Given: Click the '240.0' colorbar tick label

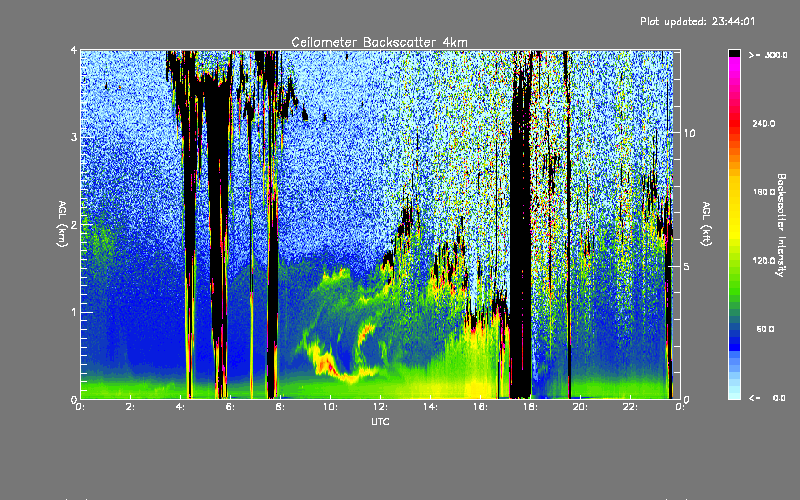Looking at the screenshot, I should (764, 124).
